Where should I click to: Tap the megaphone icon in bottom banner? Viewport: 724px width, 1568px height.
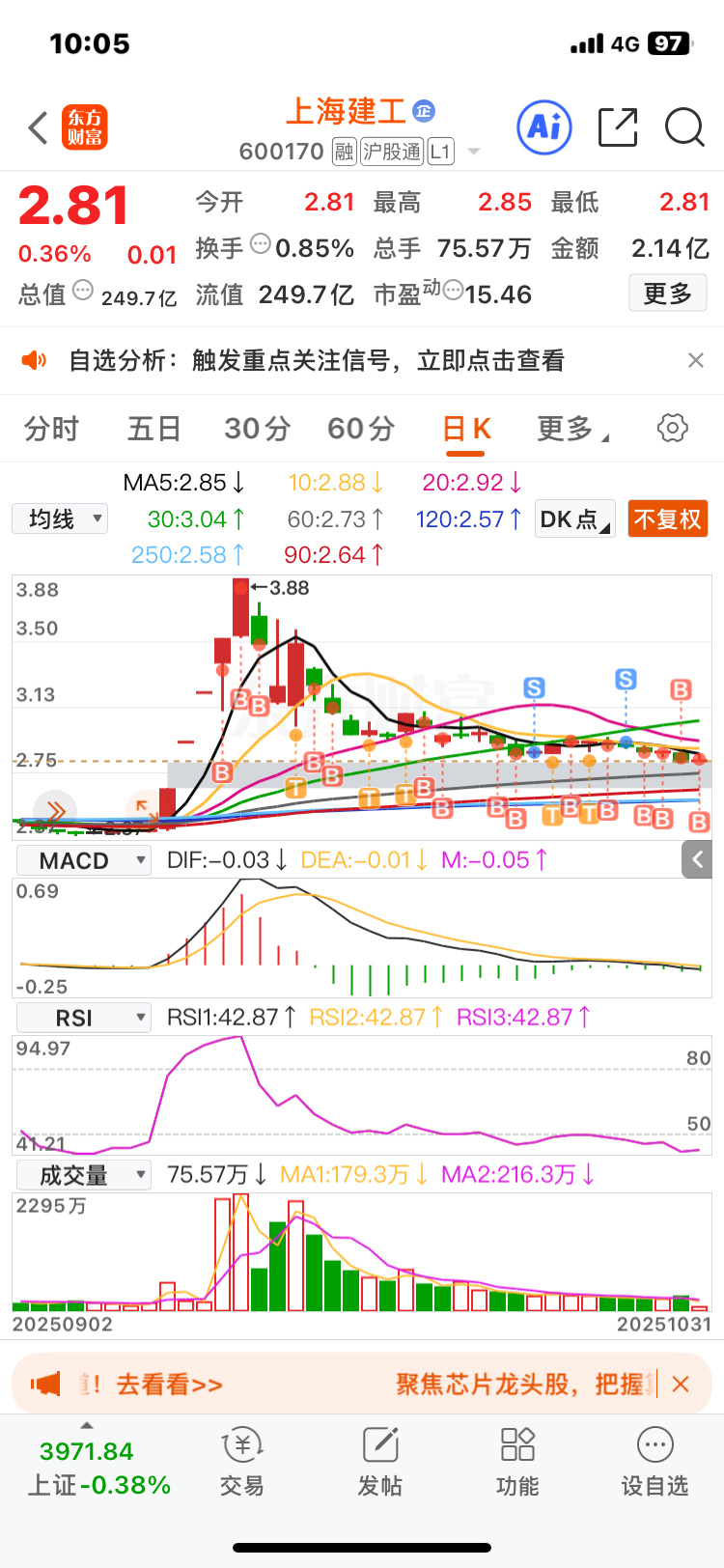point(45,1384)
